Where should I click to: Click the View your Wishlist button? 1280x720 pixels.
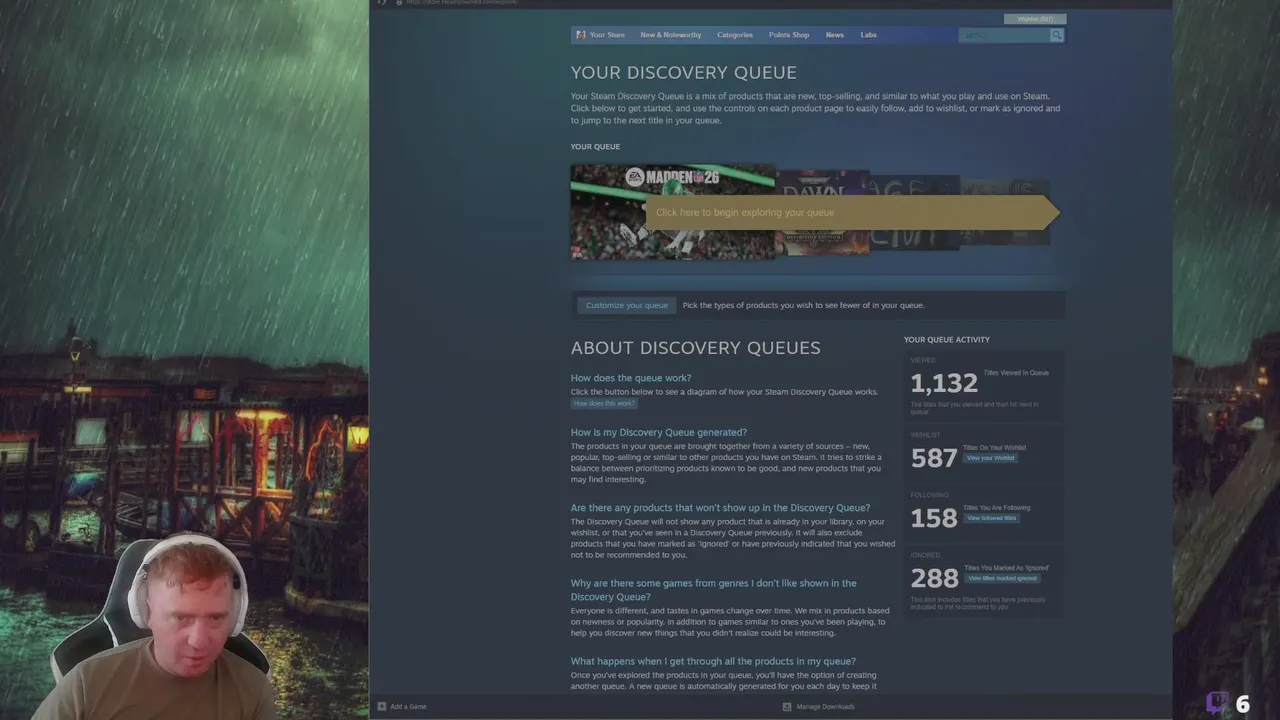click(990, 458)
